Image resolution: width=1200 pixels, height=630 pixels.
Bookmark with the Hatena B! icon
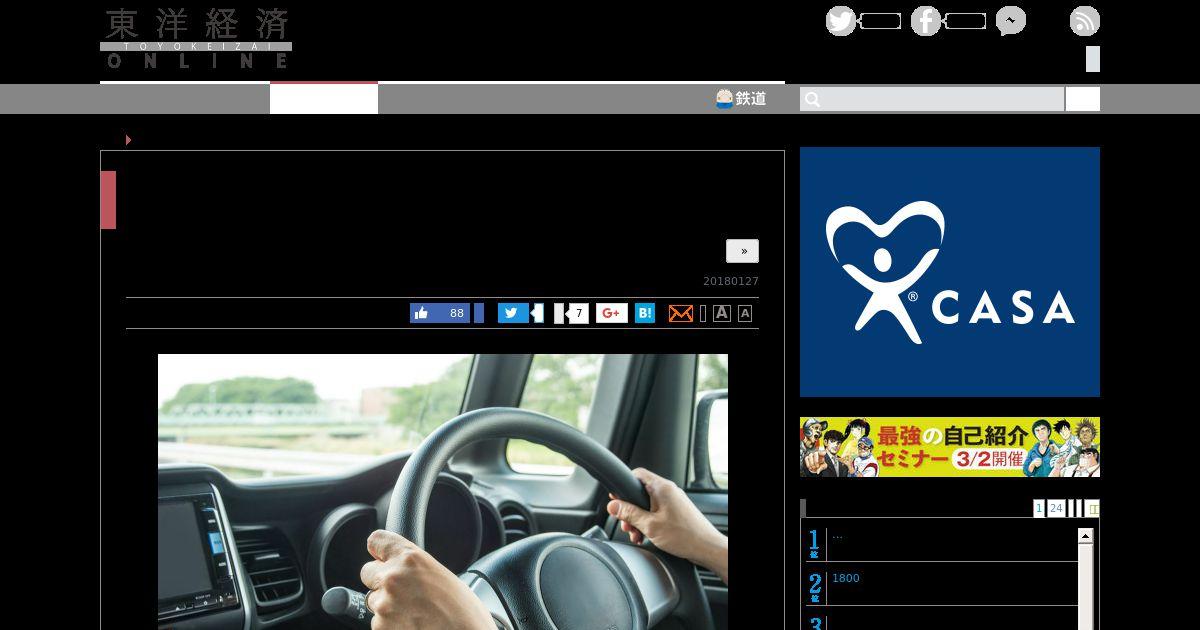click(645, 313)
